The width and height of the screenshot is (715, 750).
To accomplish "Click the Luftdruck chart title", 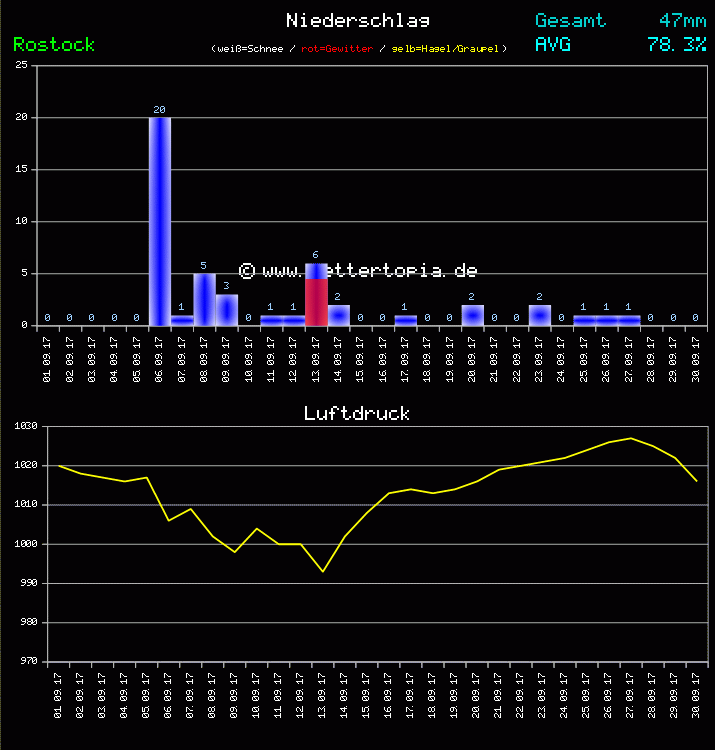I will click(357, 413).
